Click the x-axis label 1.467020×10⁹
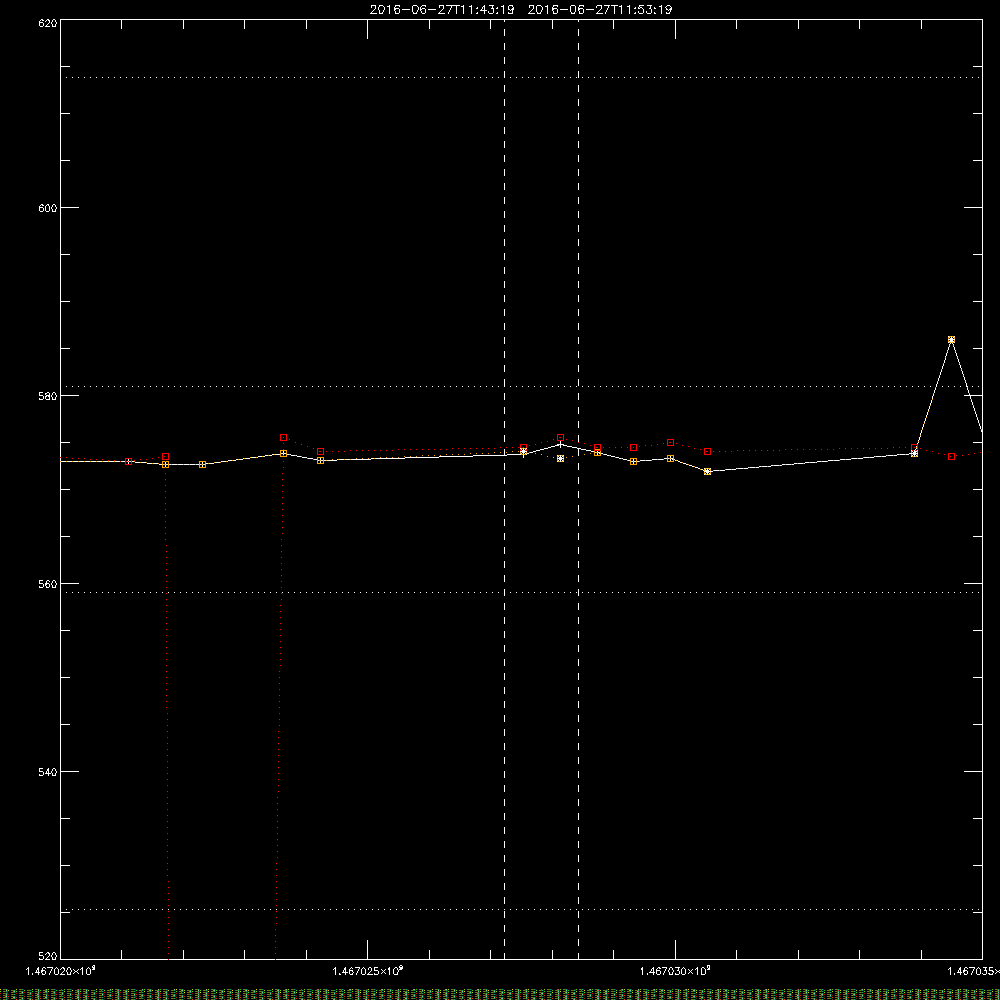The image size is (1000, 1000). tap(61, 971)
